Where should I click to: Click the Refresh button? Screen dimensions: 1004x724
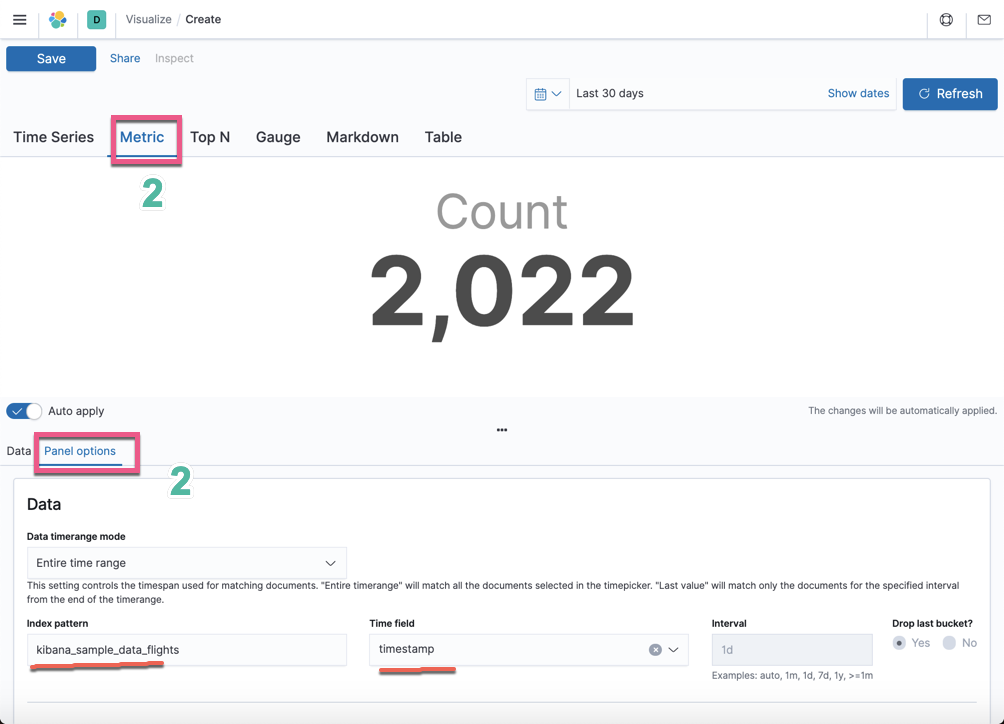pos(949,93)
